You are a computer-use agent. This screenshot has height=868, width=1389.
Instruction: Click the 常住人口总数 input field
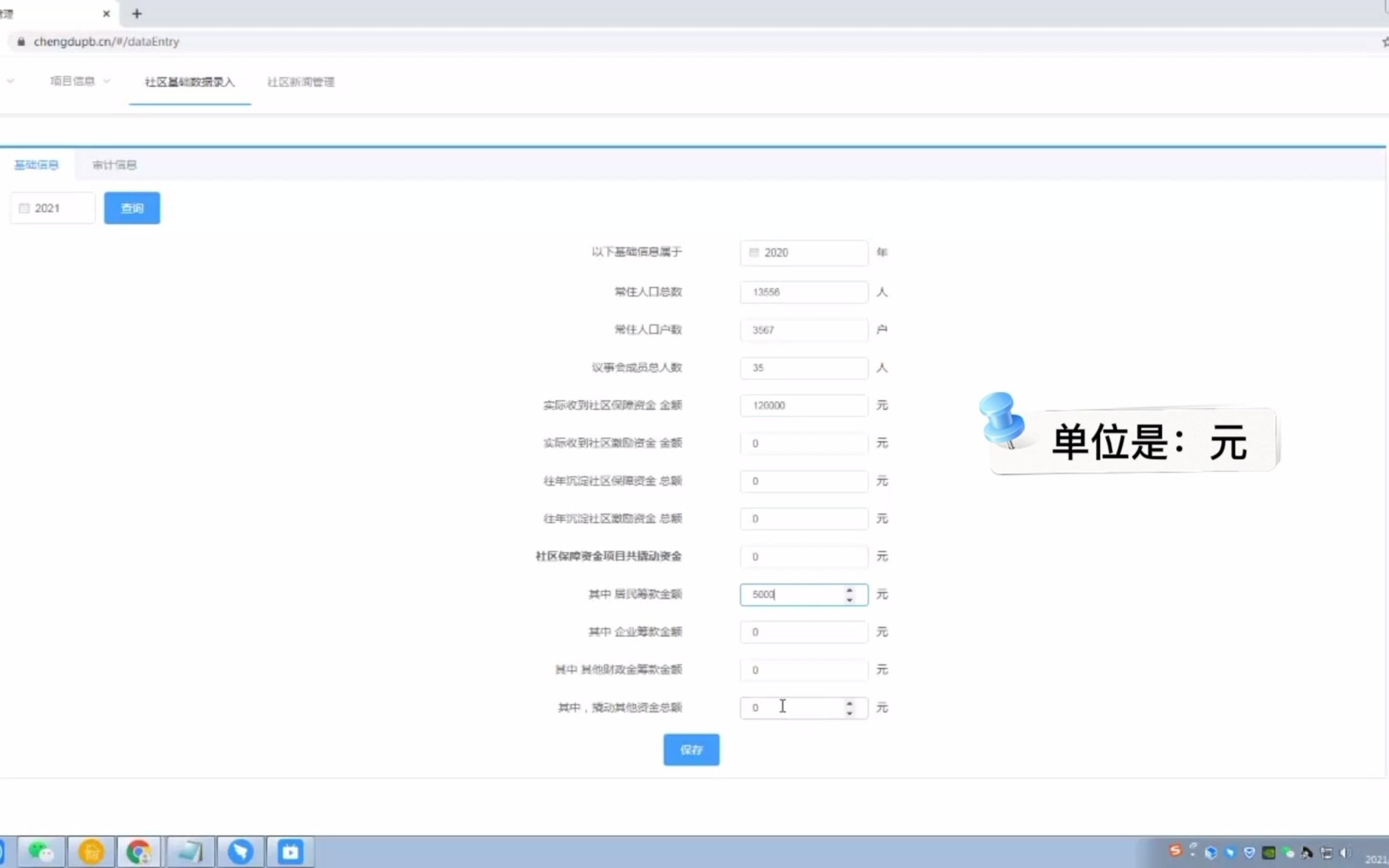coord(803,292)
